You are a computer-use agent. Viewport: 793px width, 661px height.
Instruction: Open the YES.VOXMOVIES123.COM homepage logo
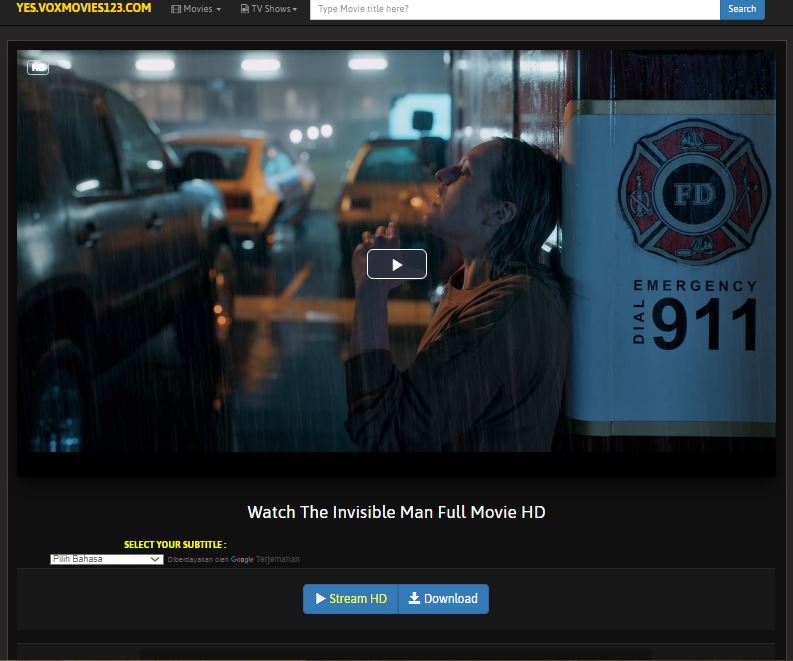(83, 8)
